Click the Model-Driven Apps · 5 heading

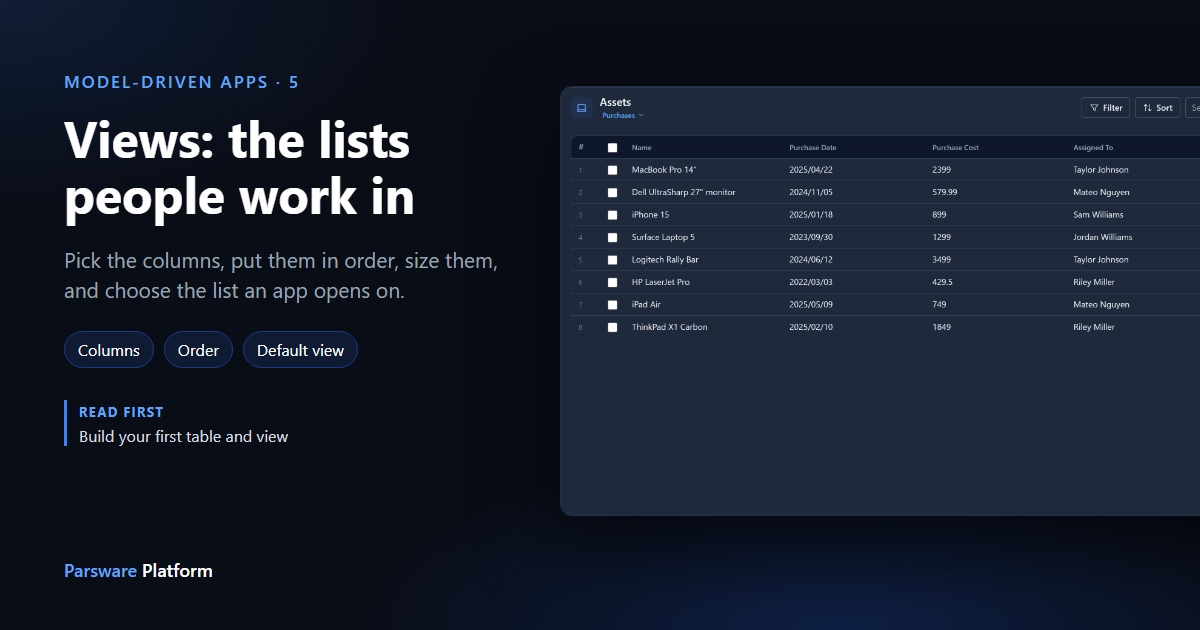(x=182, y=82)
